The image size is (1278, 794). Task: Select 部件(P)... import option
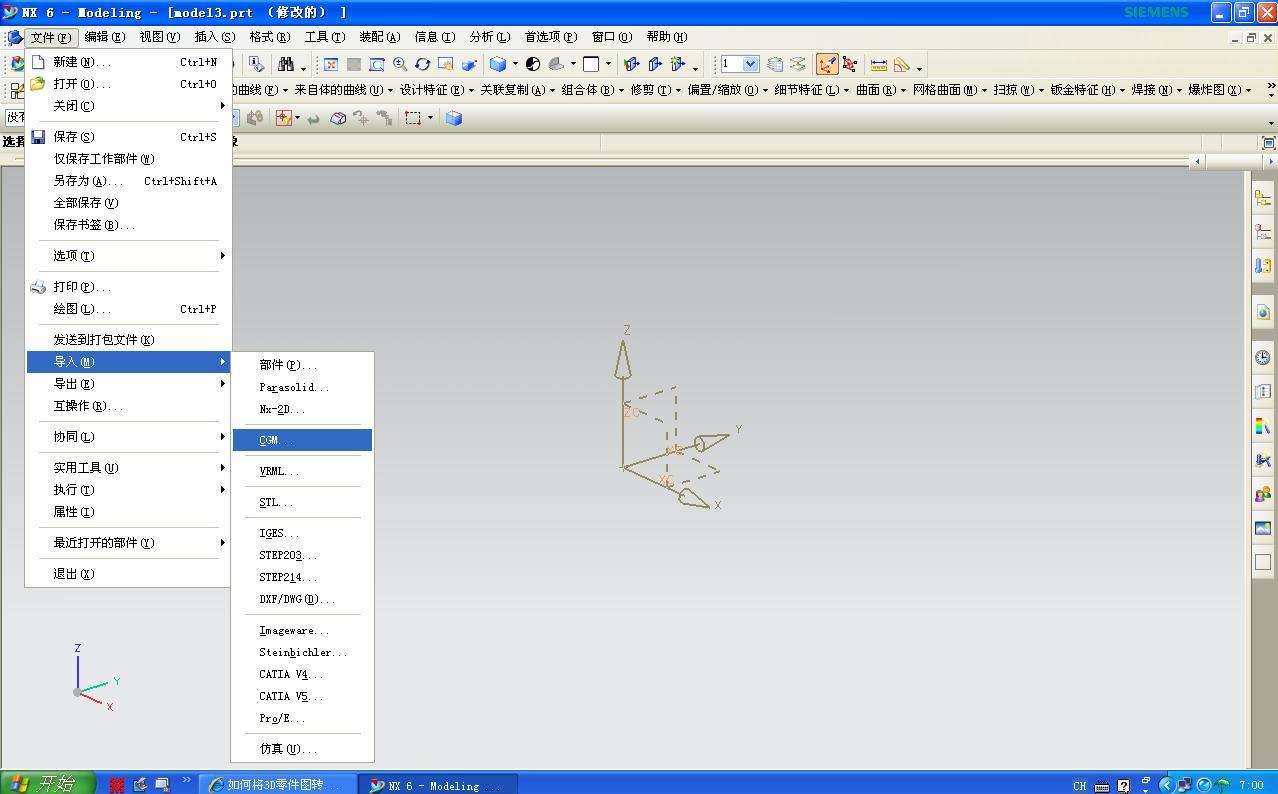(302, 365)
